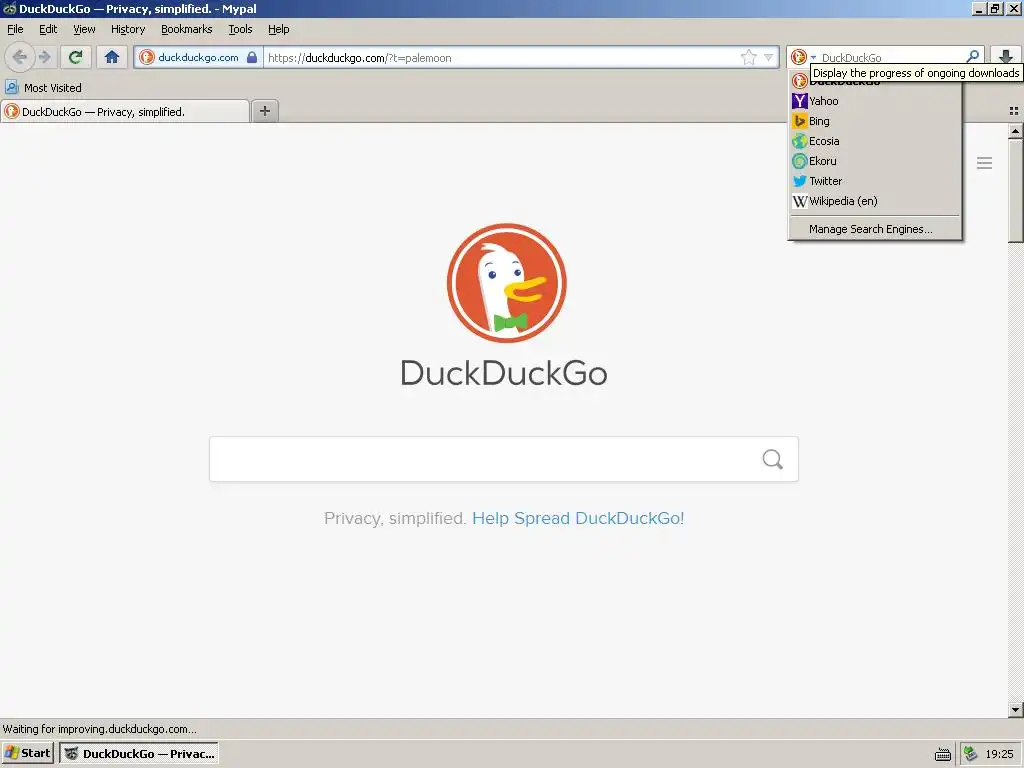Click the network tray icon beside the clock
Screen dimensions: 1024x768
(970, 754)
